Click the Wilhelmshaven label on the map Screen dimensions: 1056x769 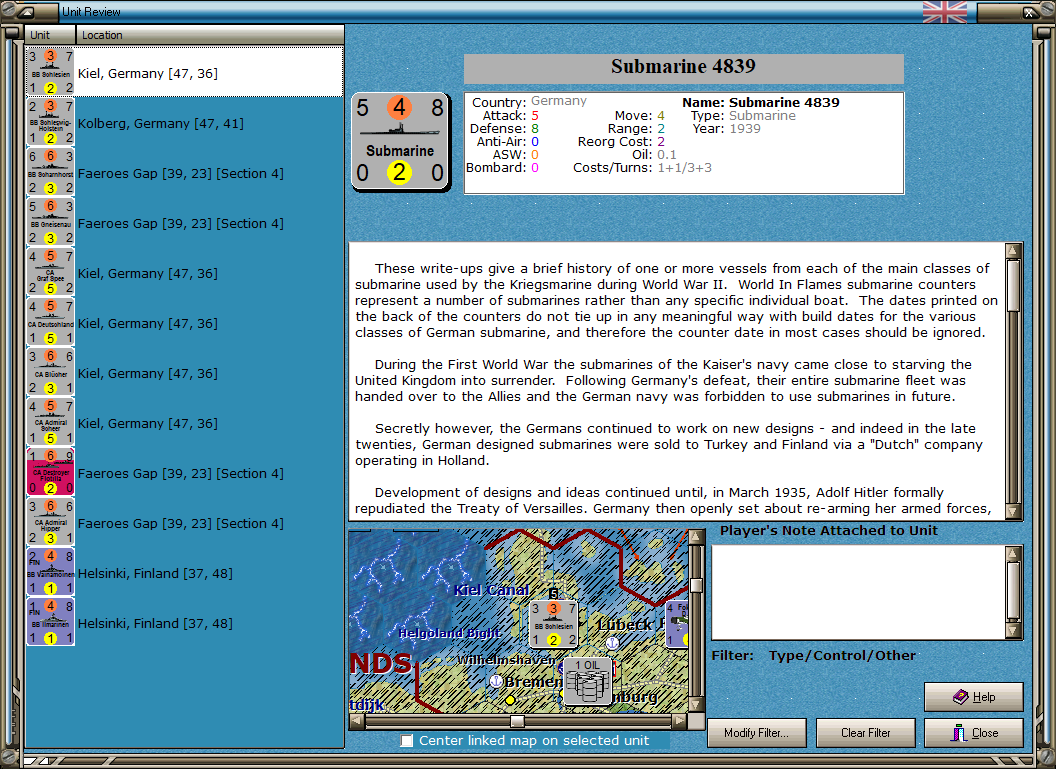[506, 660]
